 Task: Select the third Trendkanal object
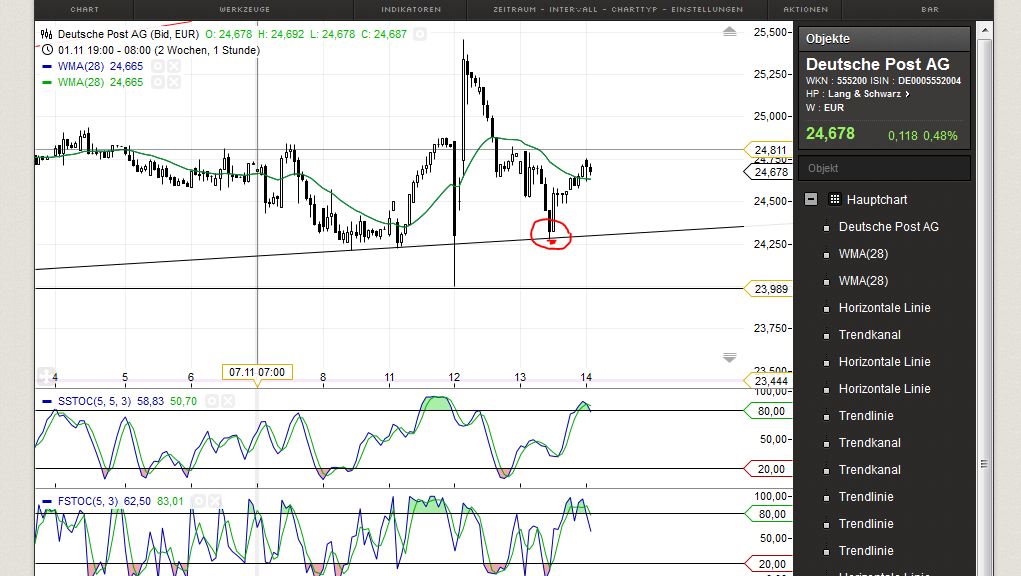[869, 470]
